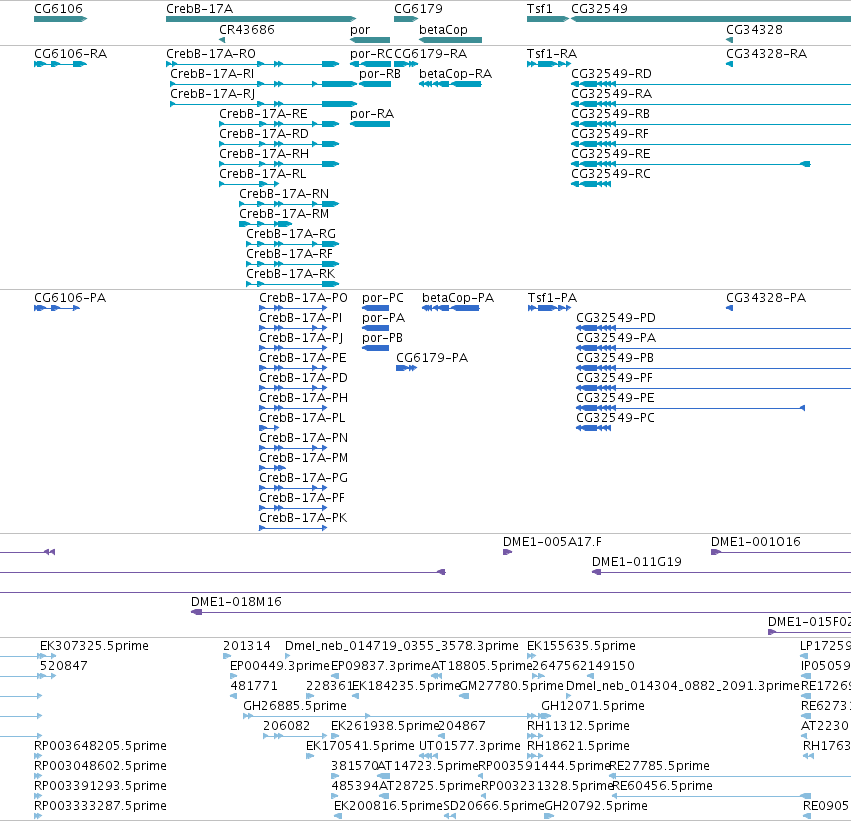Image resolution: width=851 pixels, height=821 pixels.
Task: Select protein CrebB-17A-PL
Action: pyautogui.click(x=269, y=428)
